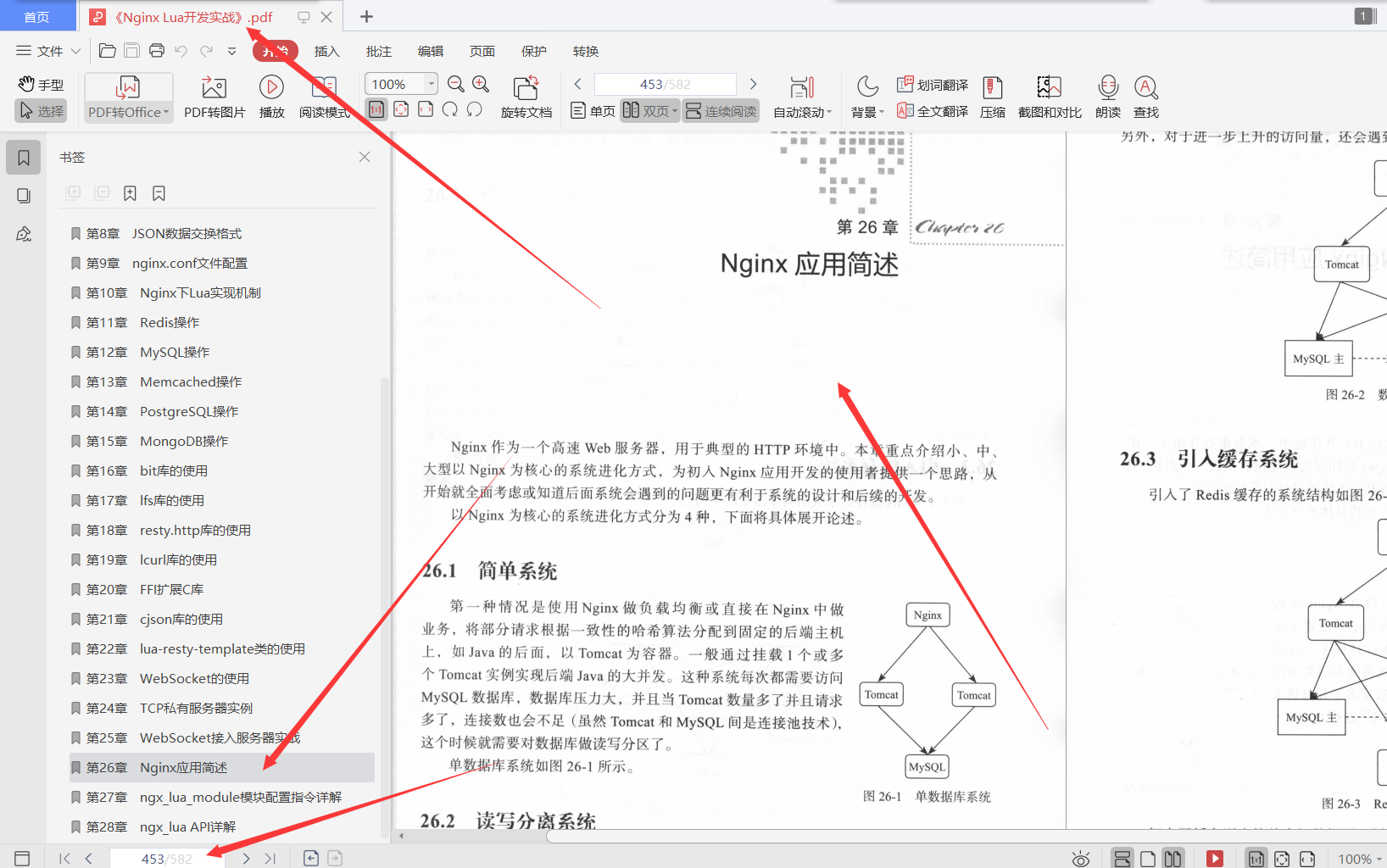Open the 首页 home tab
The width and height of the screenshot is (1387, 868).
pos(37,16)
